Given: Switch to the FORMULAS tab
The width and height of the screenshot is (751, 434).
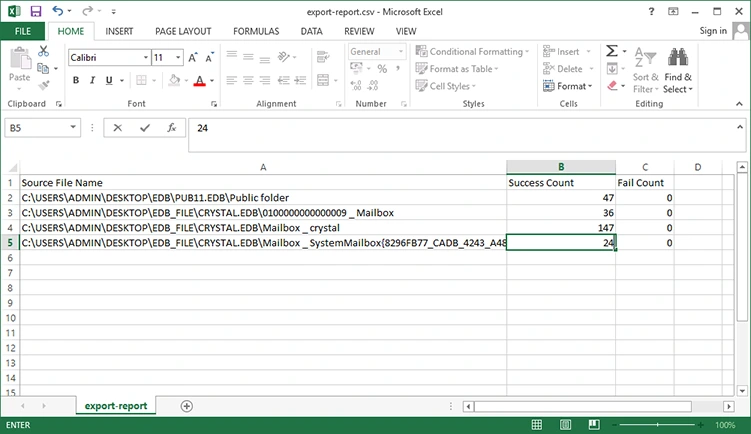Looking at the screenshot, I should [x=256, y=32].
